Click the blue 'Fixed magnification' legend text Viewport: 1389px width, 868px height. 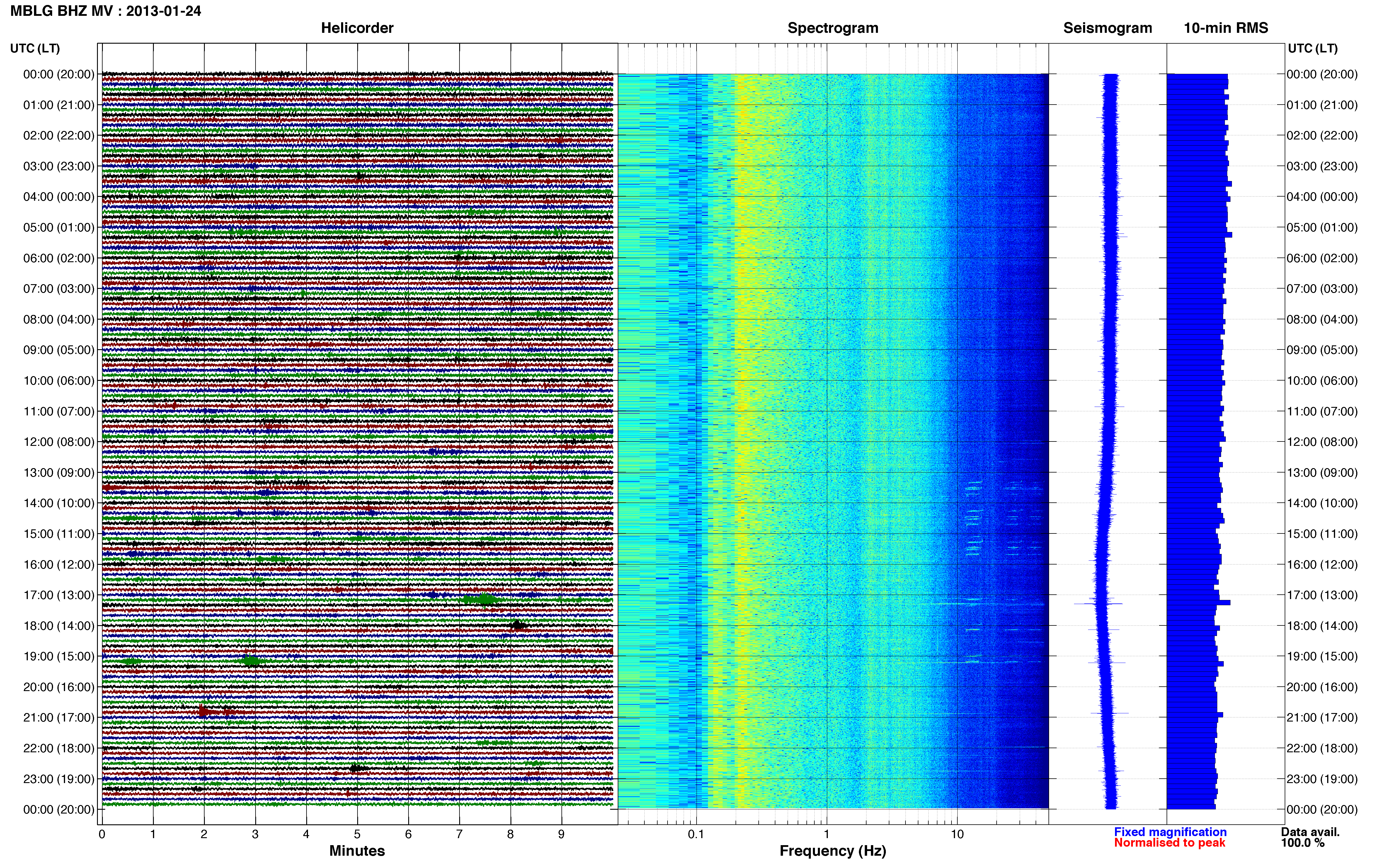point(1170,832)
